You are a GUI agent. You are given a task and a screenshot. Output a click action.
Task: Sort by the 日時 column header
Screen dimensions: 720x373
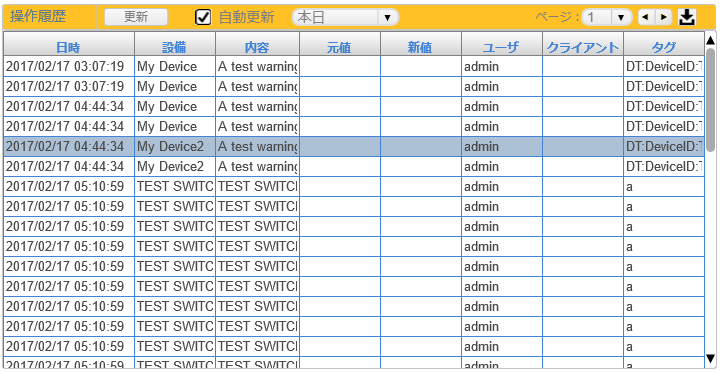pos(68,45)
